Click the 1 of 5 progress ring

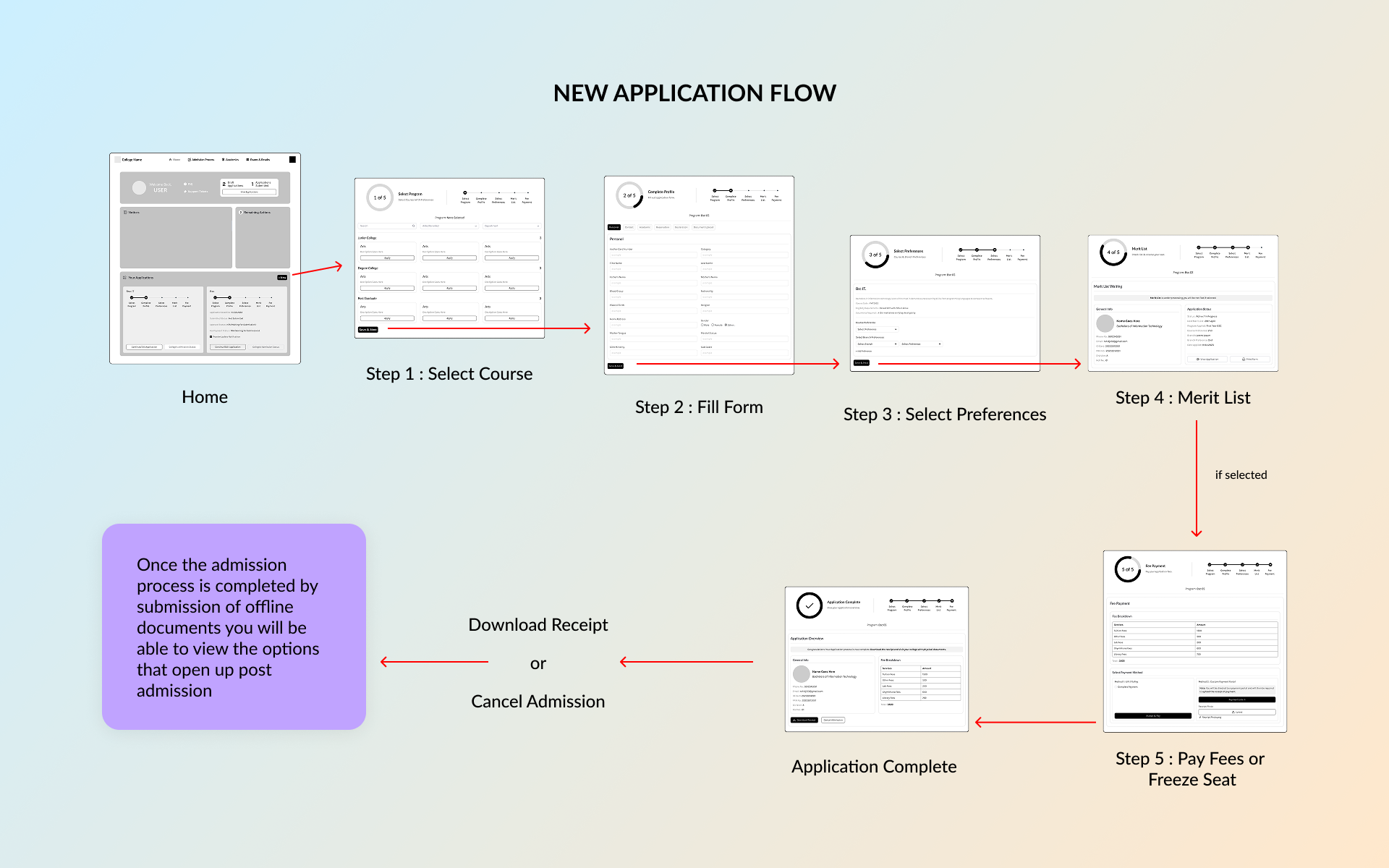(380, 197)
